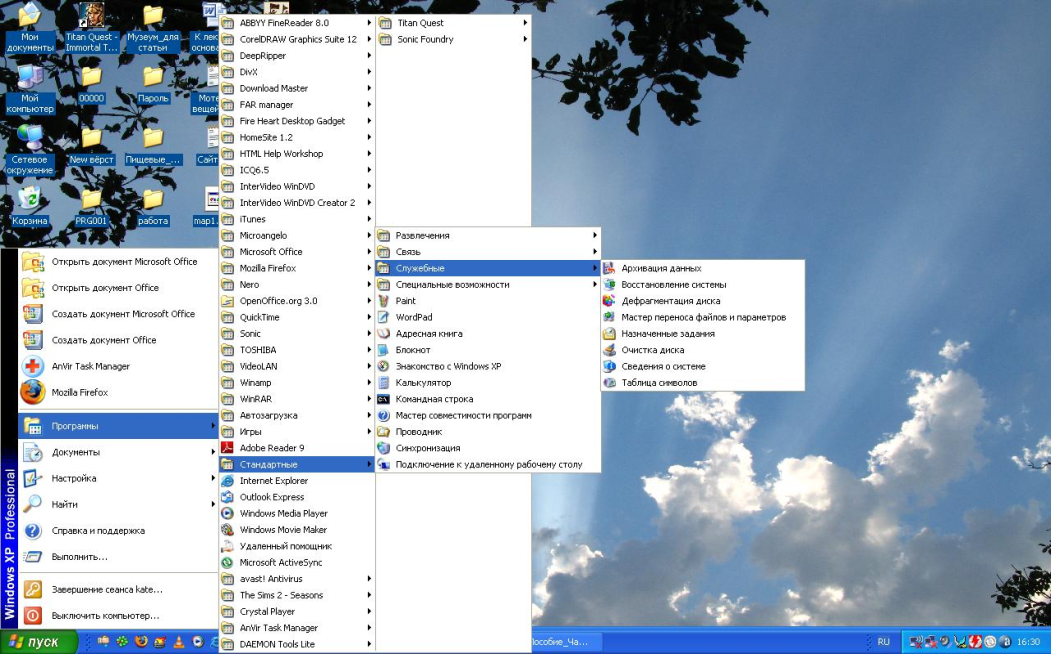The image size is (1051, 654).
Task: Open Outlook Express
Action: pos(297,497)
